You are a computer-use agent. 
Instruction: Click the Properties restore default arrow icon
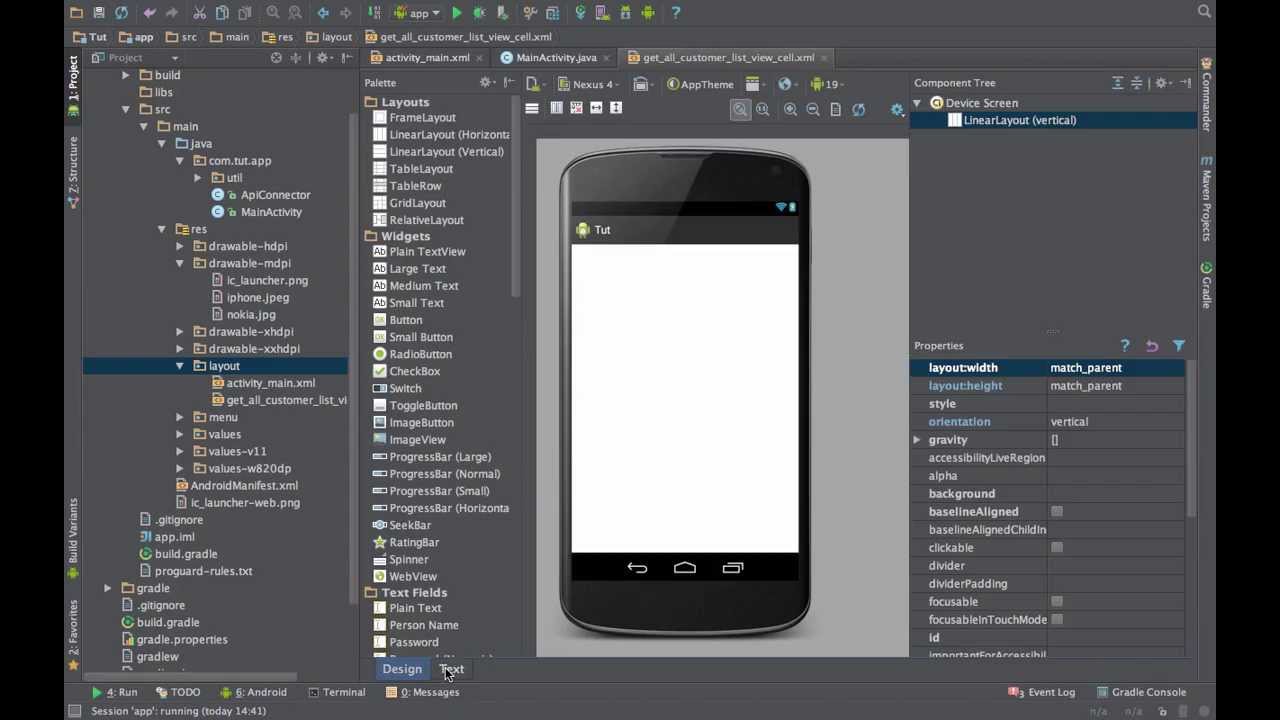1152,345
